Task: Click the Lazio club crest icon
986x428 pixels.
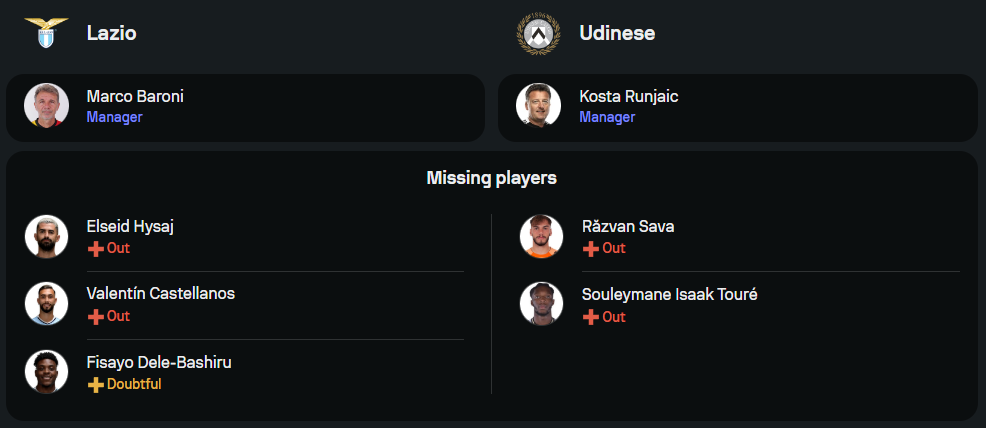Action: pyautogui.click(x=47, y=33)
